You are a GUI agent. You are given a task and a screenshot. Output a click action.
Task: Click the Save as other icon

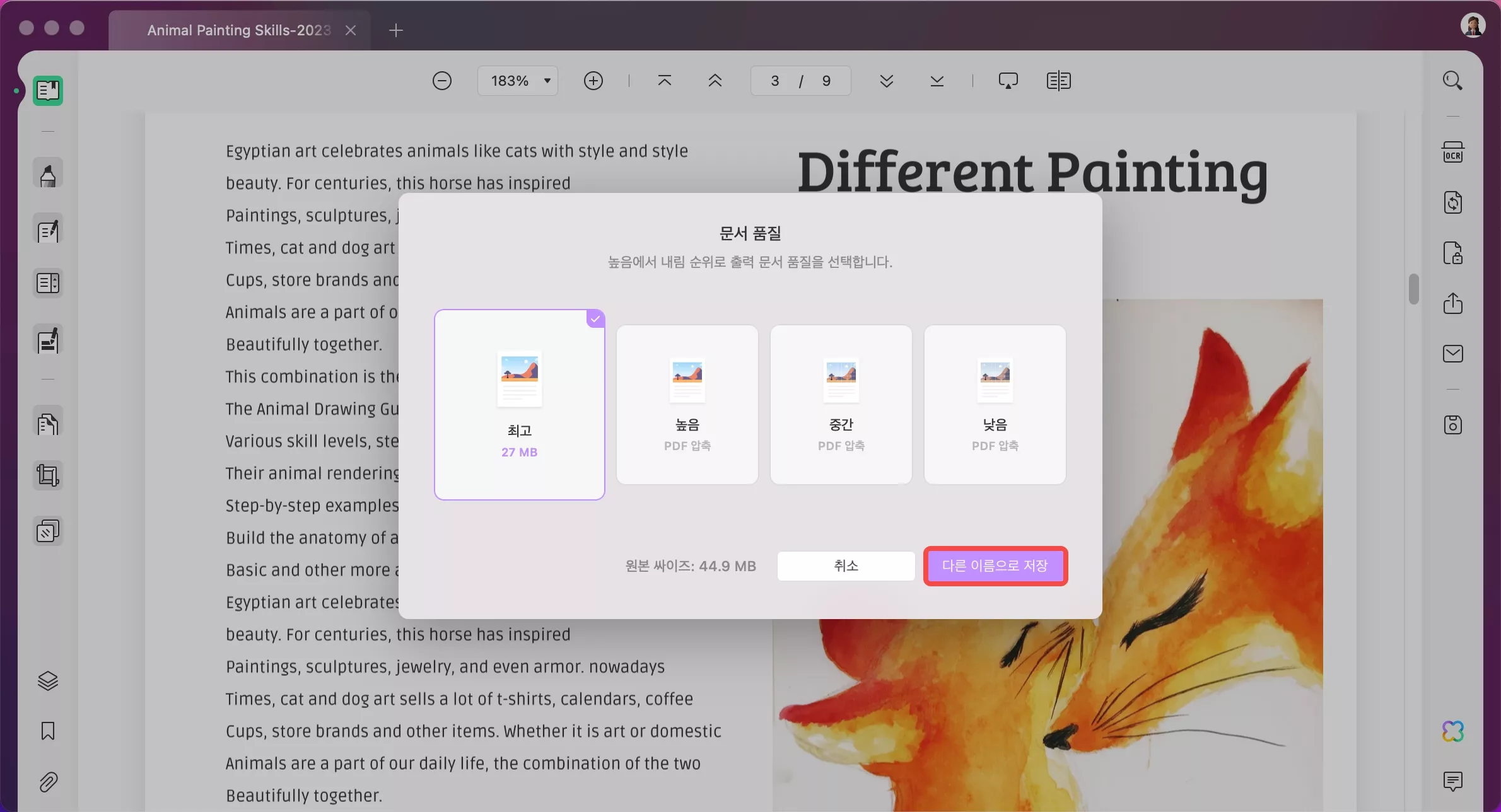coord(1453,425)
